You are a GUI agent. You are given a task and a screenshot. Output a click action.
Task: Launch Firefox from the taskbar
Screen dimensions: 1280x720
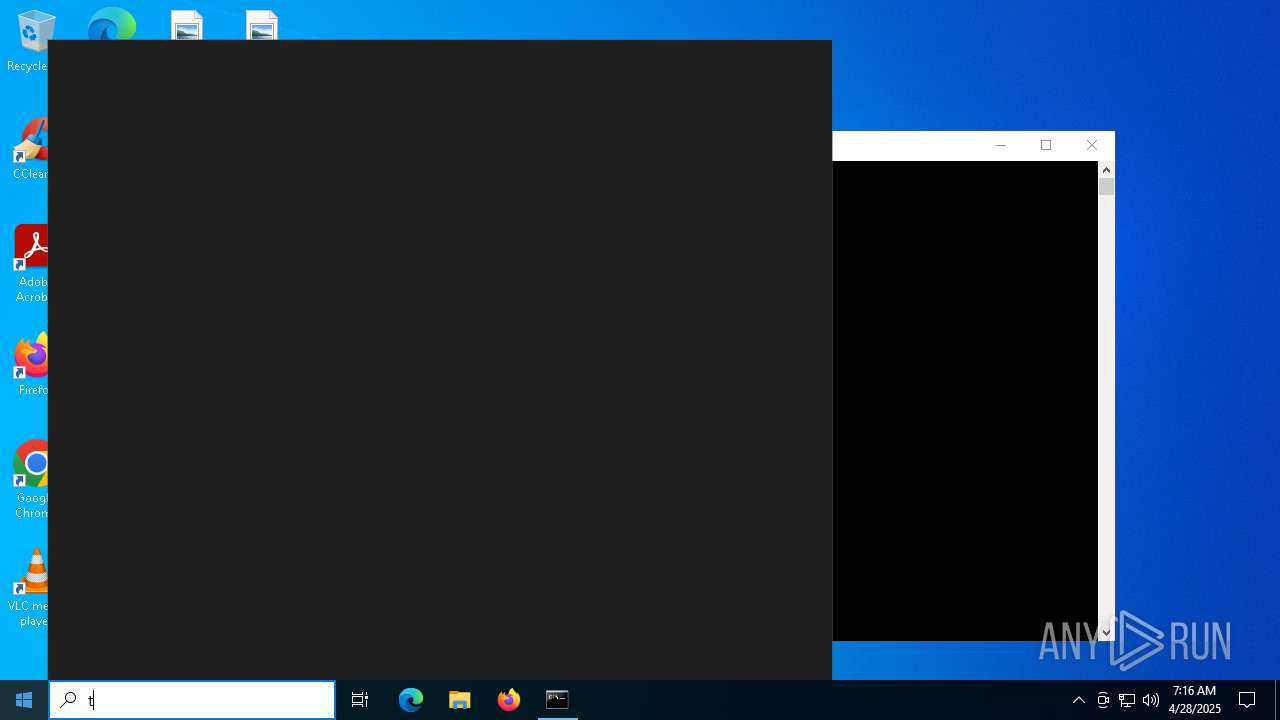pyautogui.click(x=509, y=700)
